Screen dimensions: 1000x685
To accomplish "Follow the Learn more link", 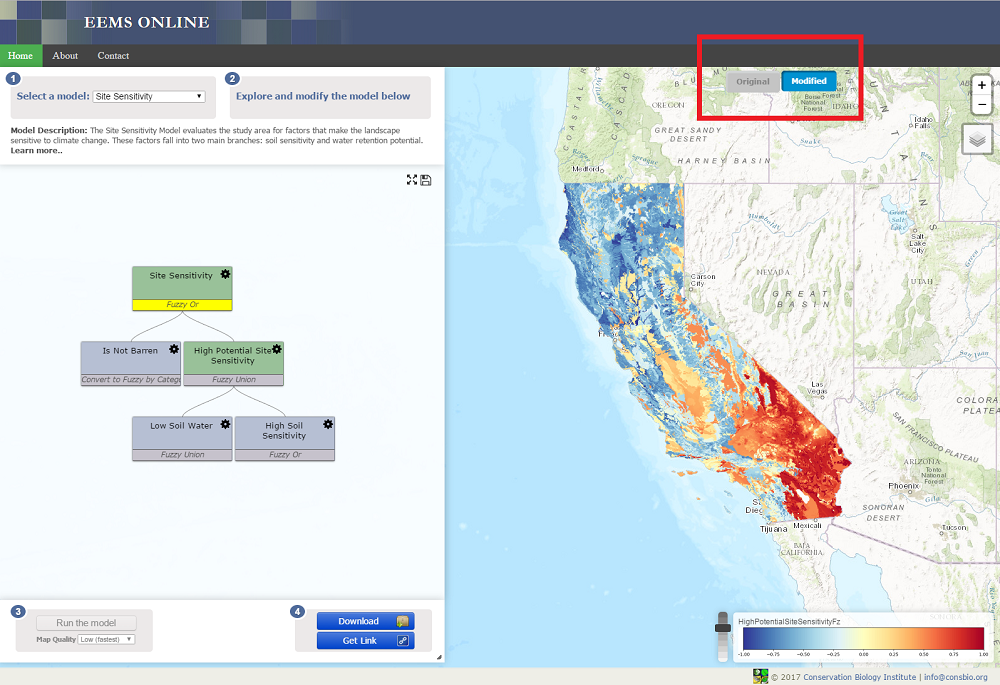I will pyautogui.click(x=36, y=151).
